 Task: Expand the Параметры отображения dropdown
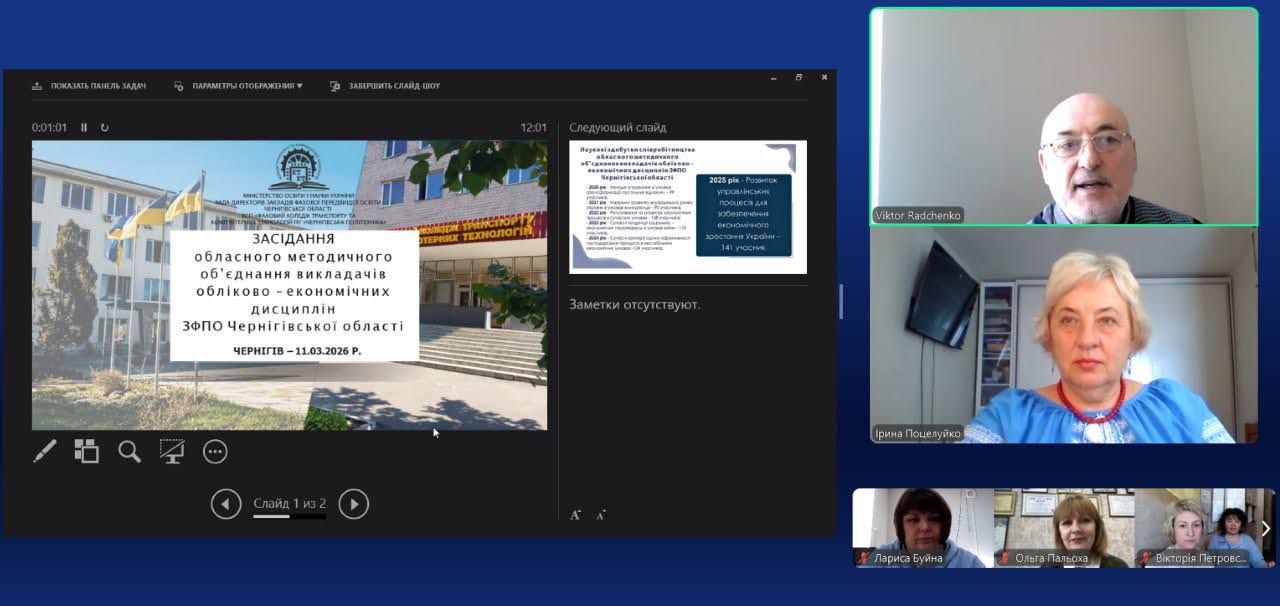coord(246,86)
